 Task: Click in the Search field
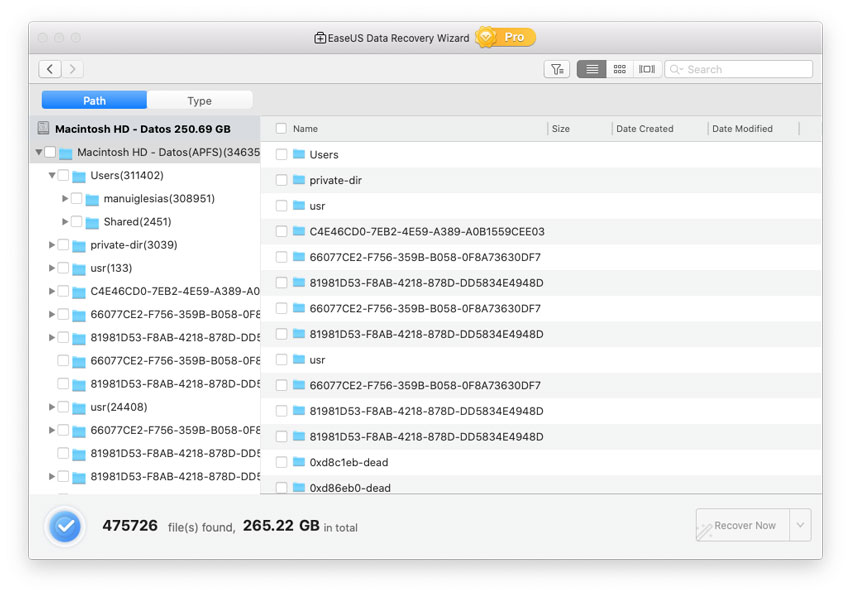pos(739,69)
